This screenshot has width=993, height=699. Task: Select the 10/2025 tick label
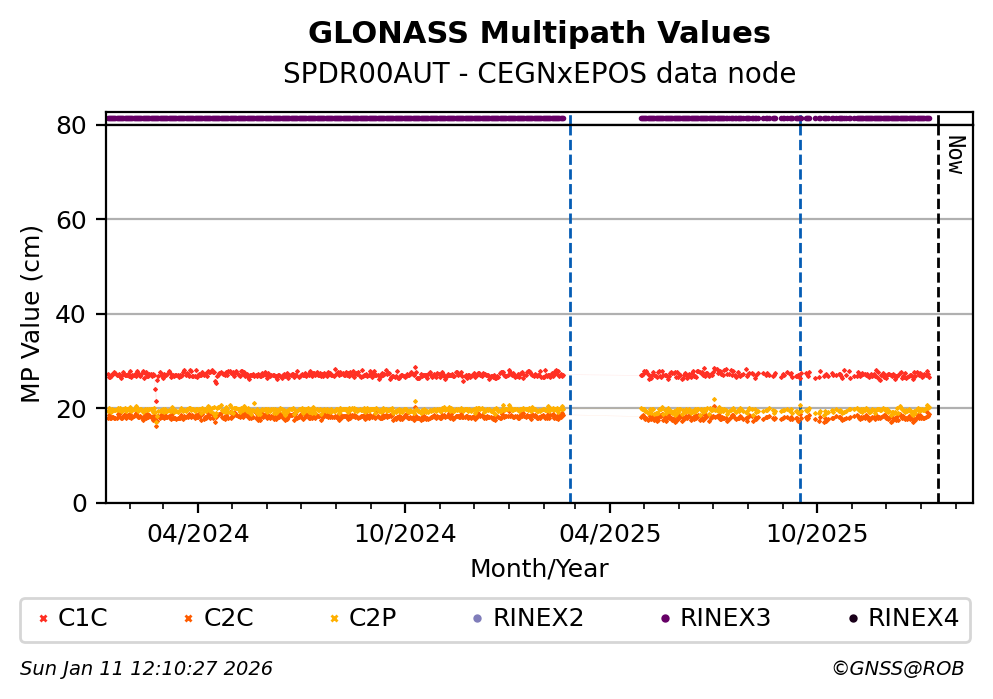point(816,533)
